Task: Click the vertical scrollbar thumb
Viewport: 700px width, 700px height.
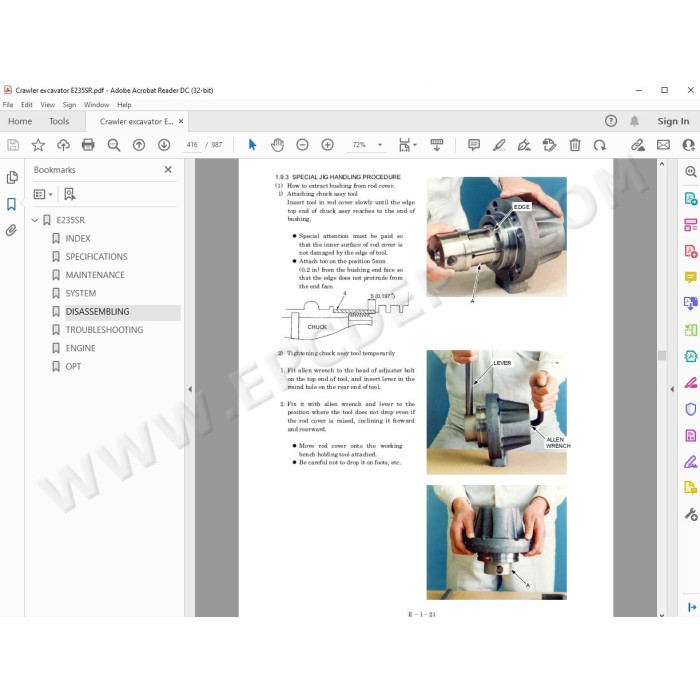Action: [x=662, y=355]
